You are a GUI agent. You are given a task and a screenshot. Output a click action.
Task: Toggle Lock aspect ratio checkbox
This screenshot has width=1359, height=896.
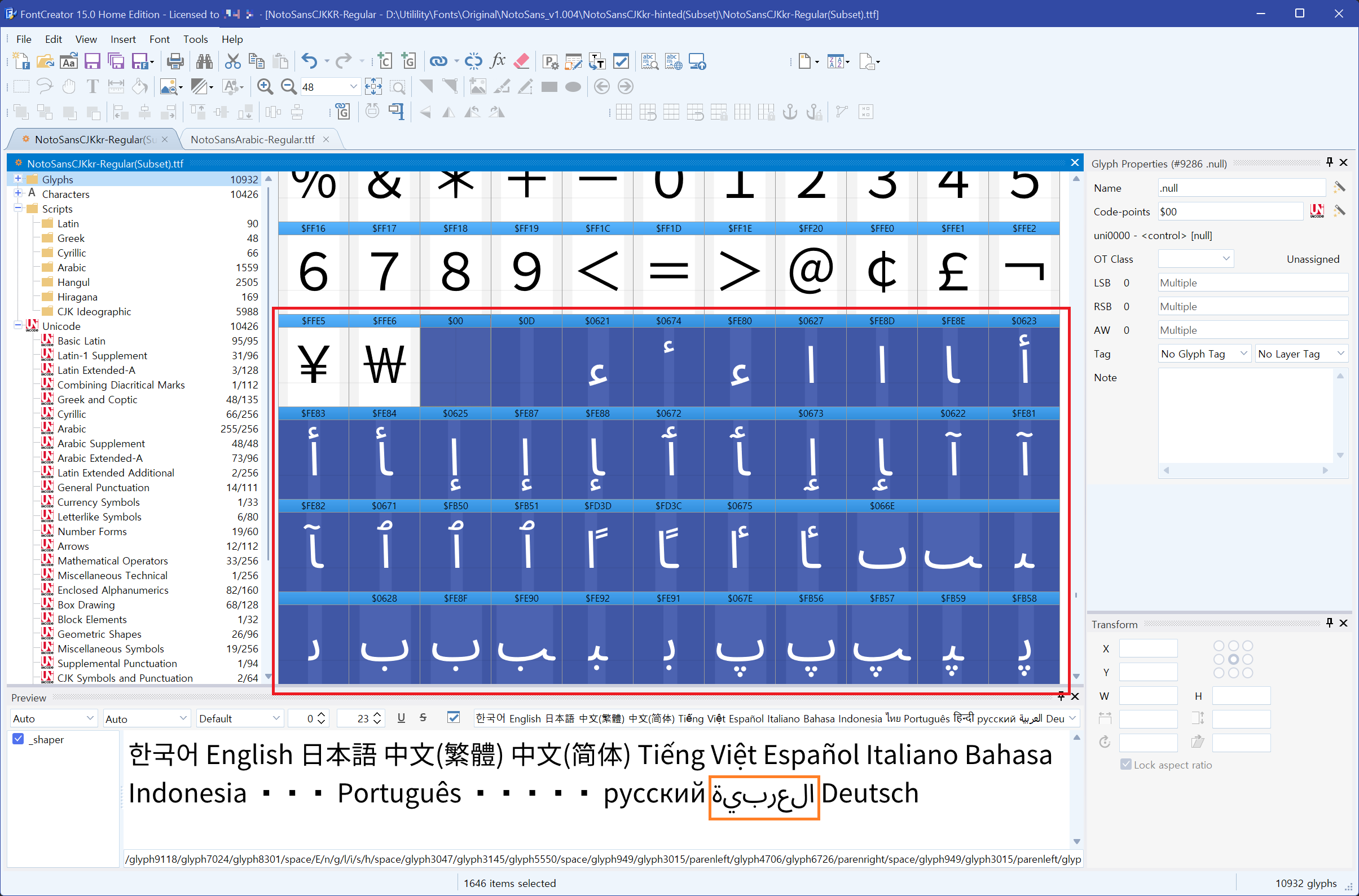pos(1125,765)
